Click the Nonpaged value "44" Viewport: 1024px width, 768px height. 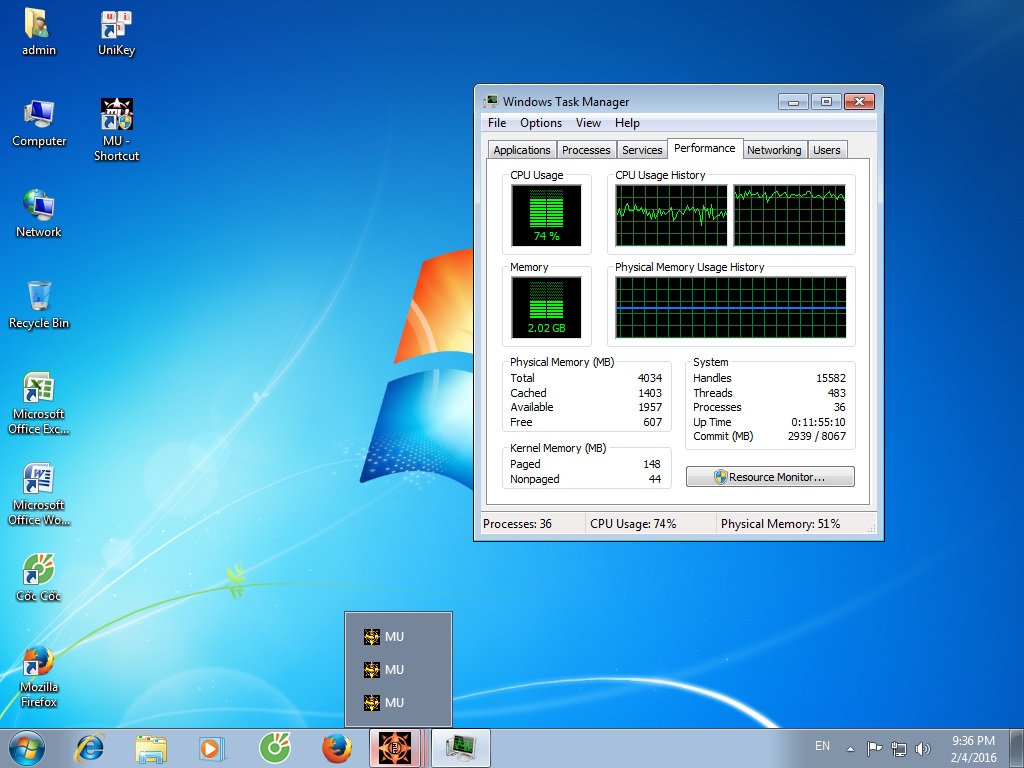tap(655, 479)
